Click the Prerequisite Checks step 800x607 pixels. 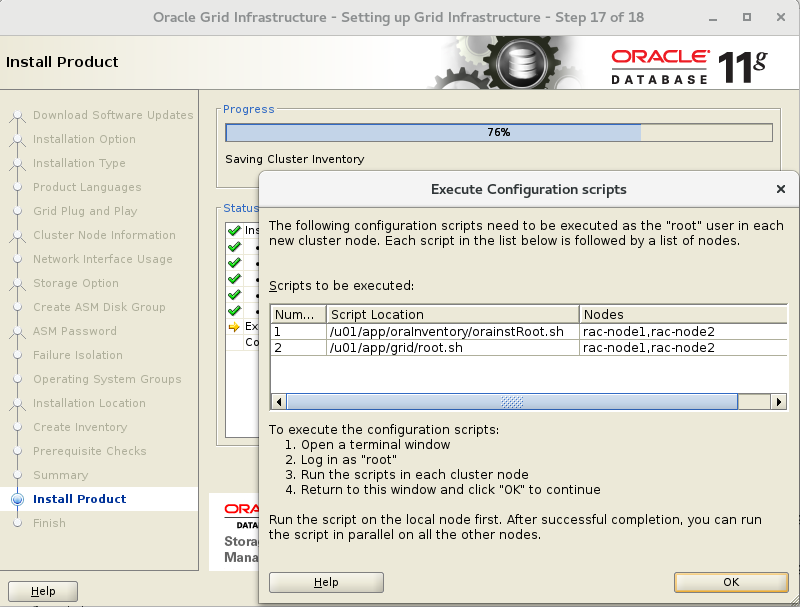coord(89,451)
